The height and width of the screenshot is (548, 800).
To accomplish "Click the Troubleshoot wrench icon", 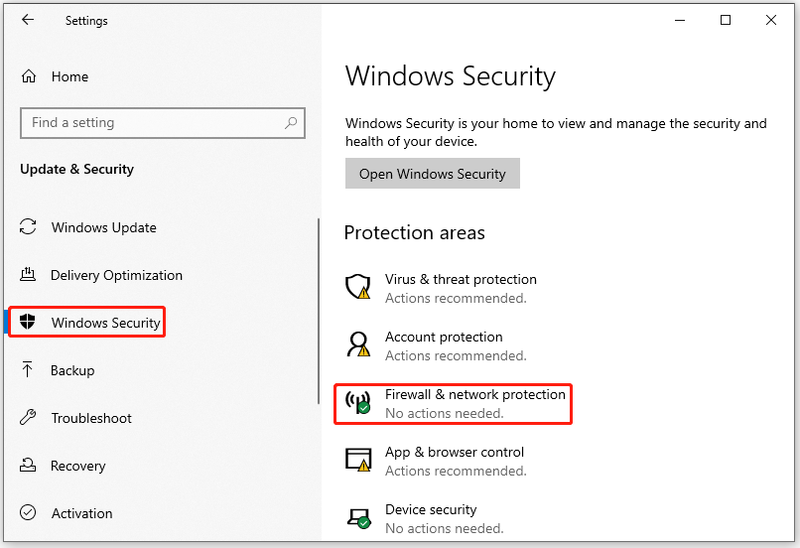I will (28, 417).
